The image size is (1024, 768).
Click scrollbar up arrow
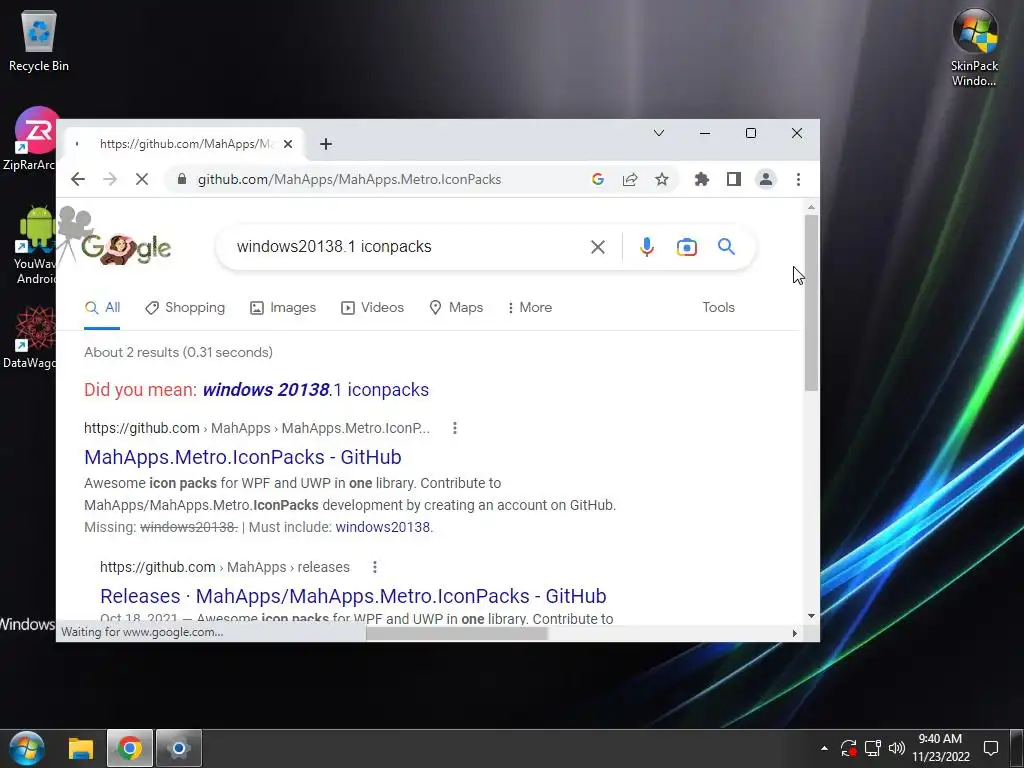coord(811,207)
